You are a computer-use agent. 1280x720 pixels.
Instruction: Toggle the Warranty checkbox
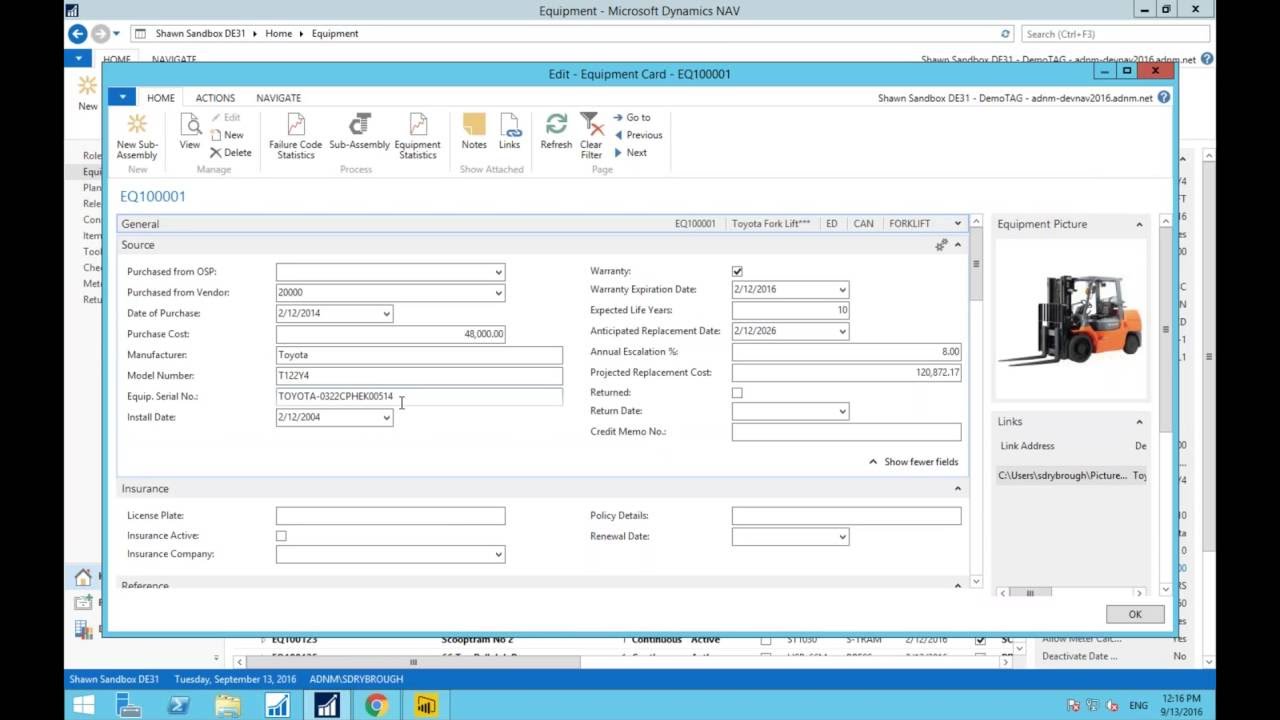coord(737,271)
